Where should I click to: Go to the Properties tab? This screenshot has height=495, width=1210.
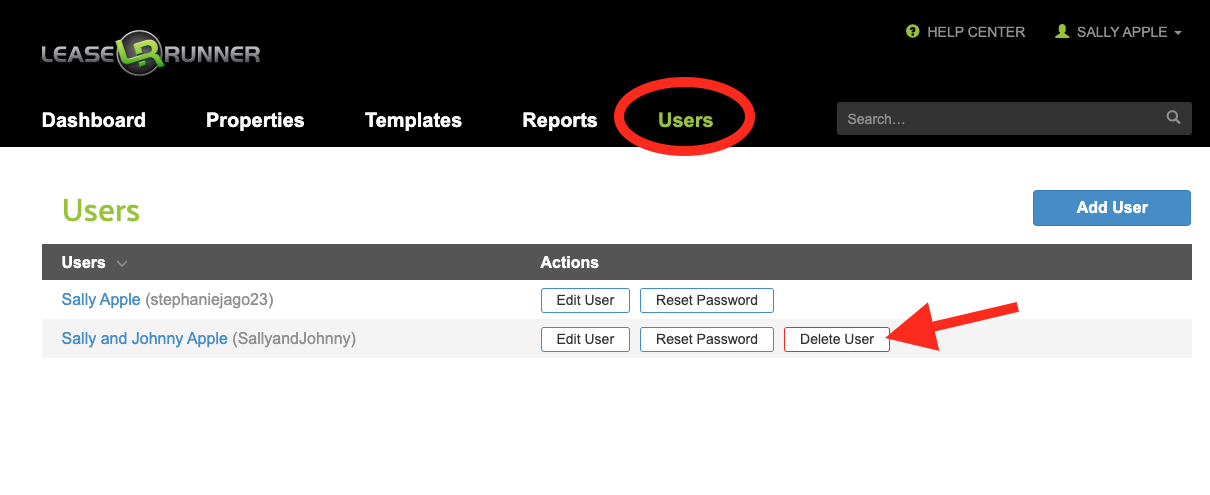point(255,120)
